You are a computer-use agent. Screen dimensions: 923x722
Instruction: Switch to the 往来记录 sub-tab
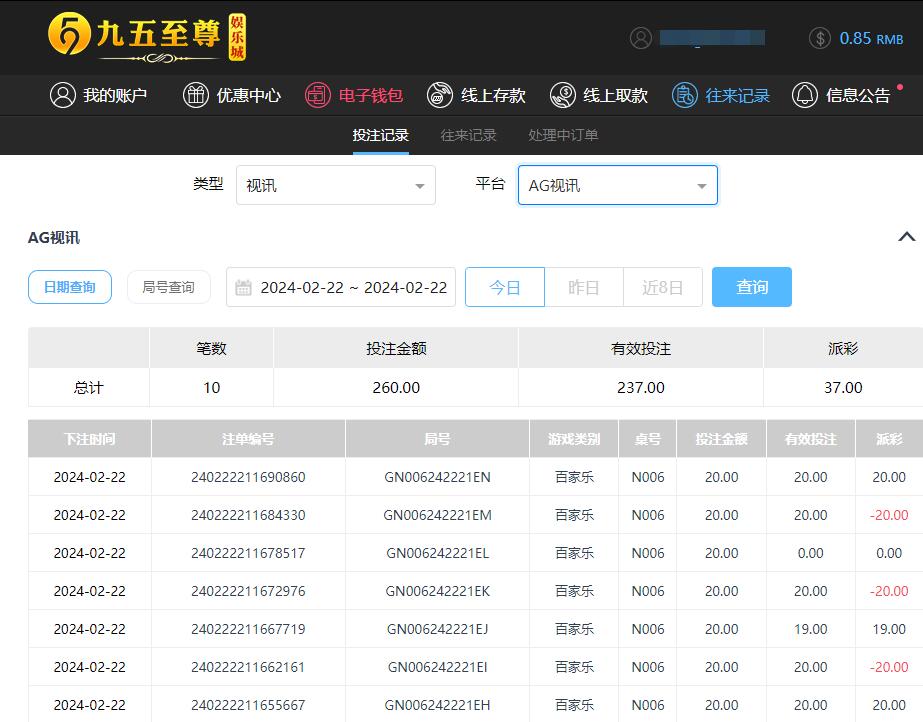tap(468, 135)
